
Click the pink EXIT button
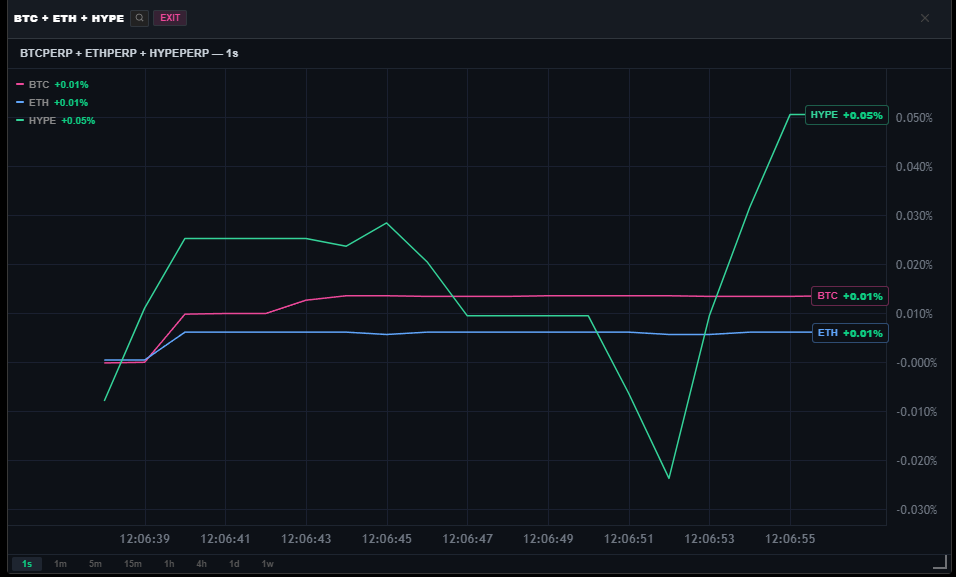point(170,18)
